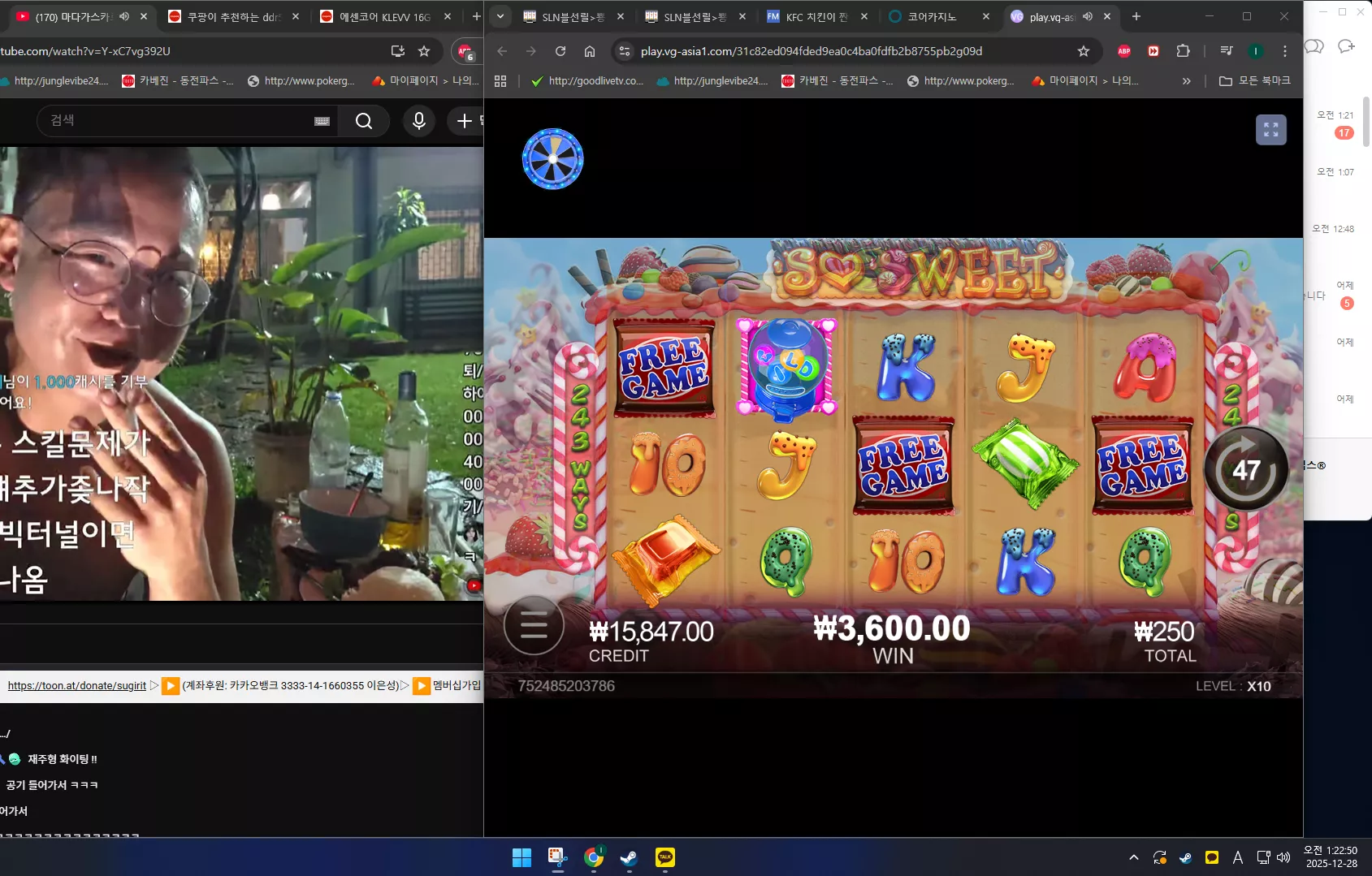The width and height of the screenshot is (1372, 876).
Task: Click the KakaoTalk chat list scrollbar
Action: pyautogui.click(x=1367, y=122)
